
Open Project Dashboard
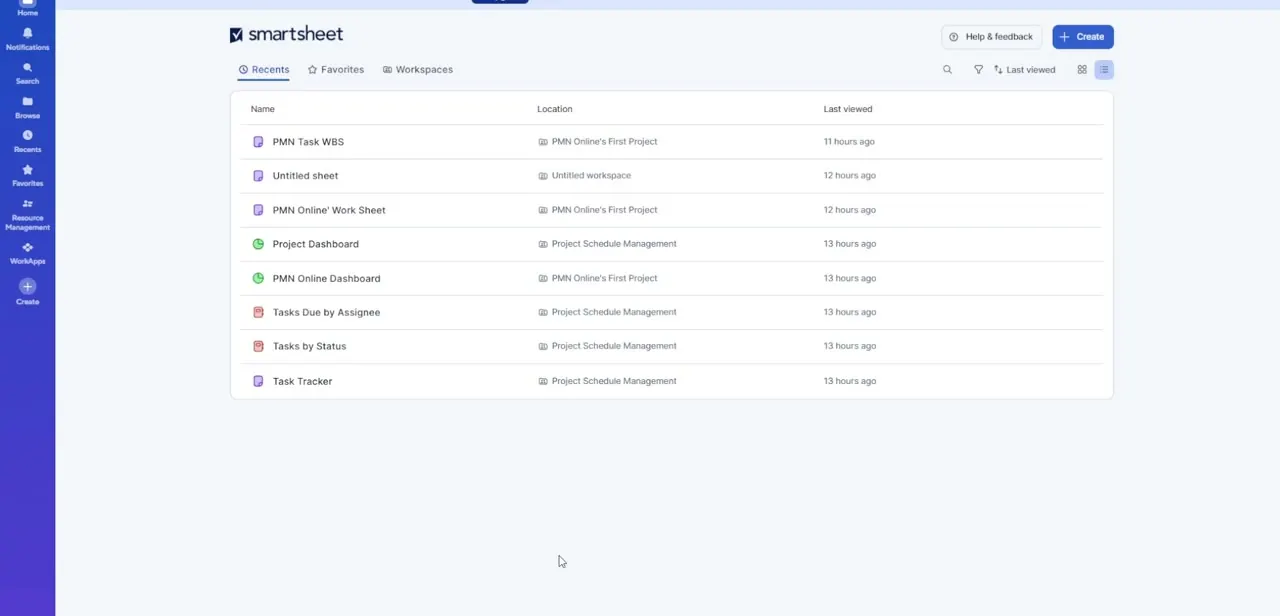pyautogui.click(x=315, y=244)
